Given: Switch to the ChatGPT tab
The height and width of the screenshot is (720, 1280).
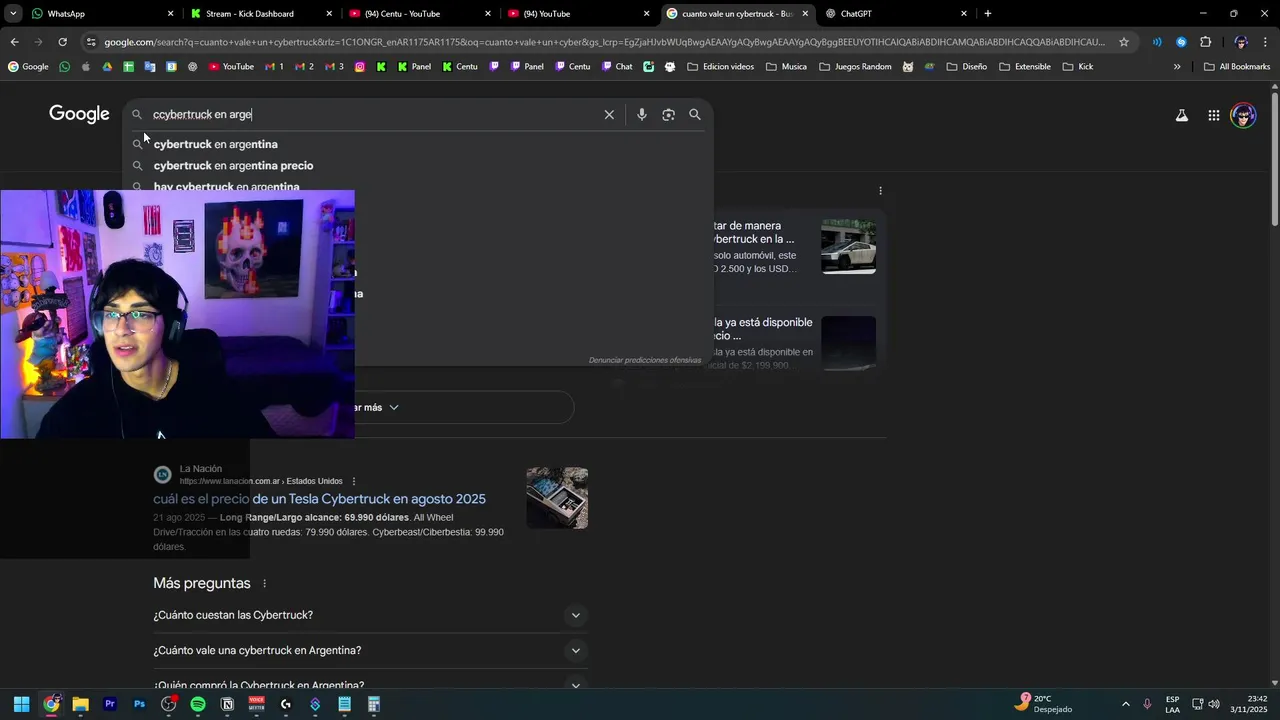Looking at the screenshot, I should [x=895, y=14].
